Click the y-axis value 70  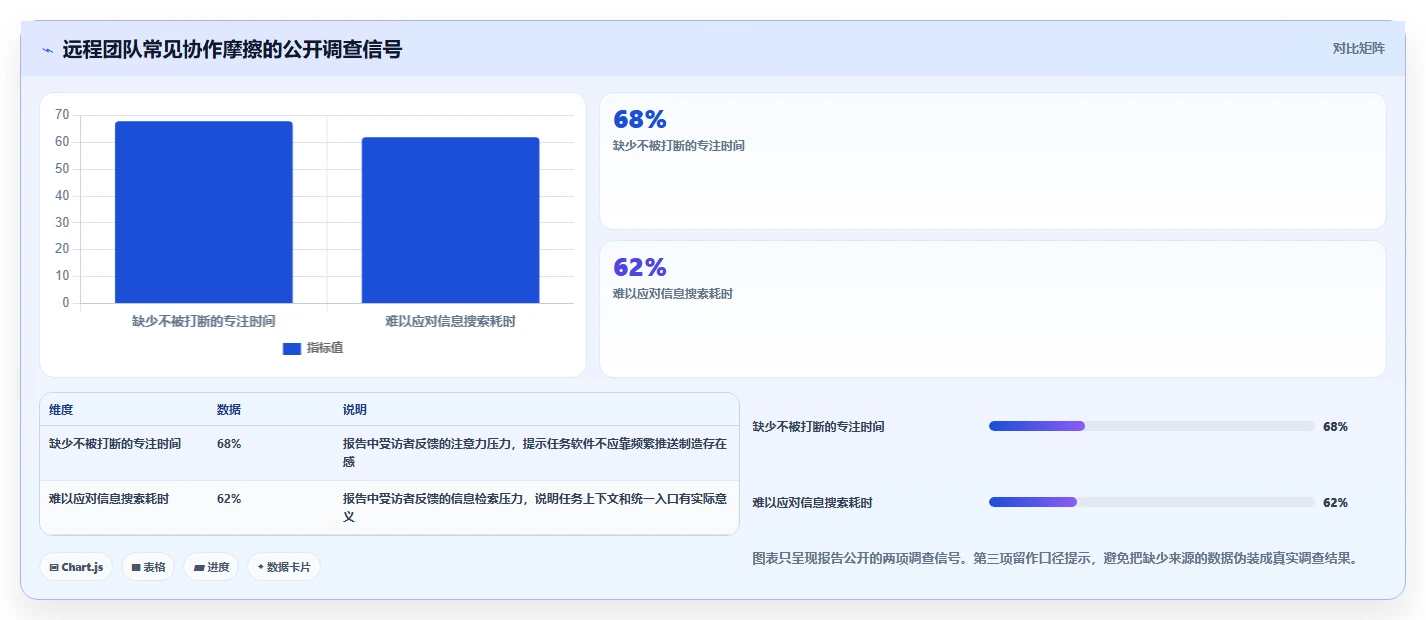[62, 115]
